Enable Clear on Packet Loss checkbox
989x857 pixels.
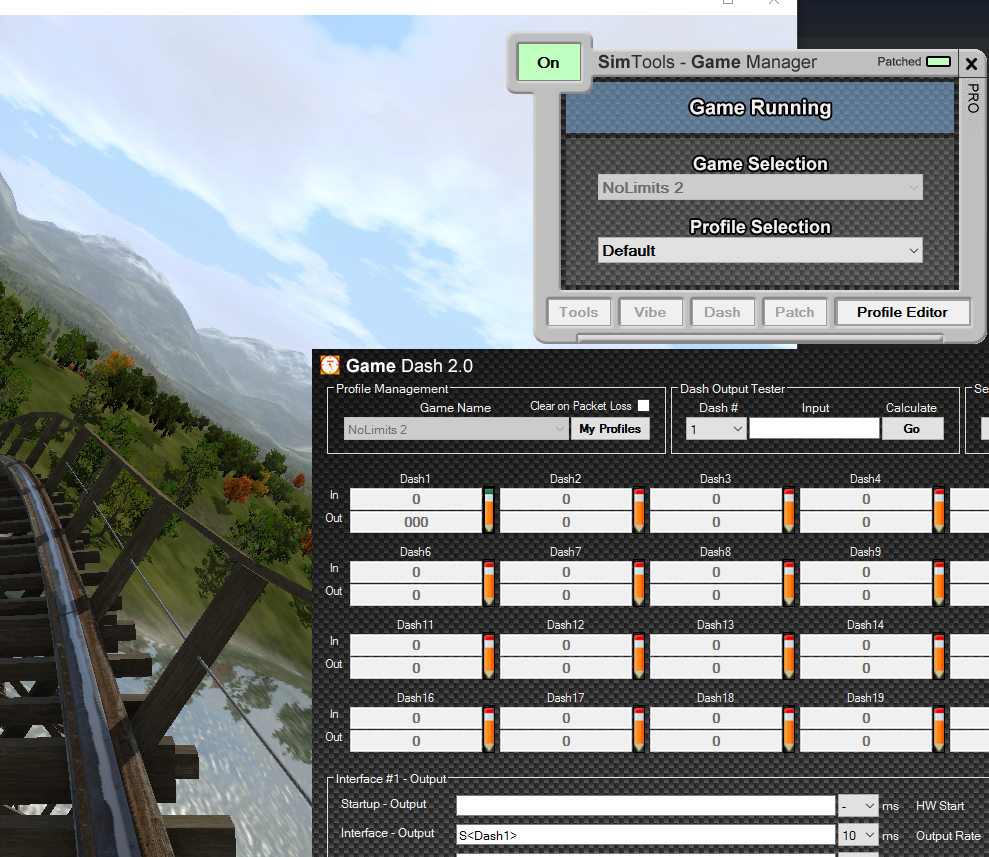pyautogui.click(x=643, y=405)
